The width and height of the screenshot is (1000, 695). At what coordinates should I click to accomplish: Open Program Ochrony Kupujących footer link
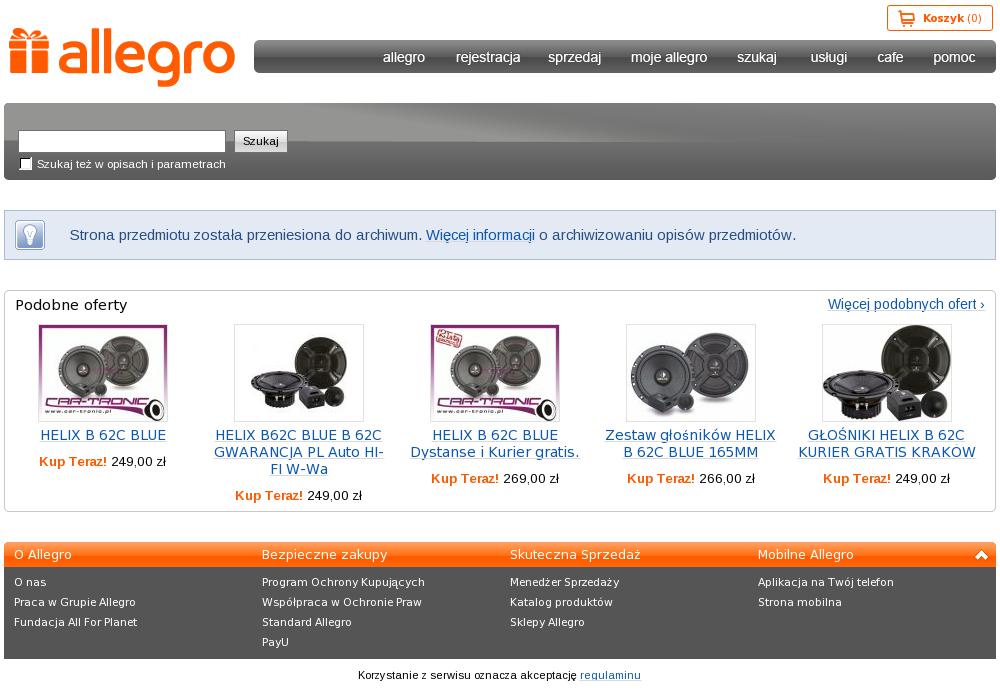coord(343,582)
